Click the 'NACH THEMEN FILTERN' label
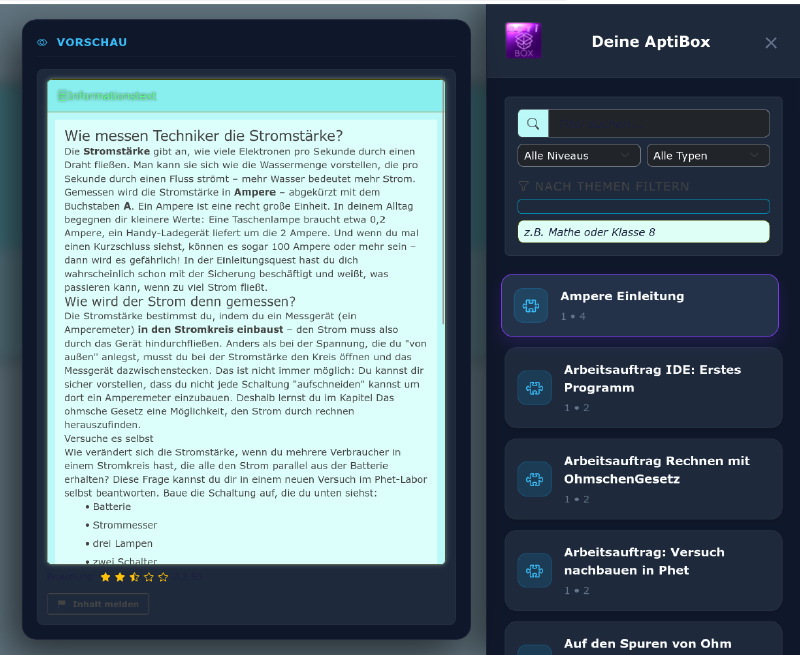 click(612, 186)
